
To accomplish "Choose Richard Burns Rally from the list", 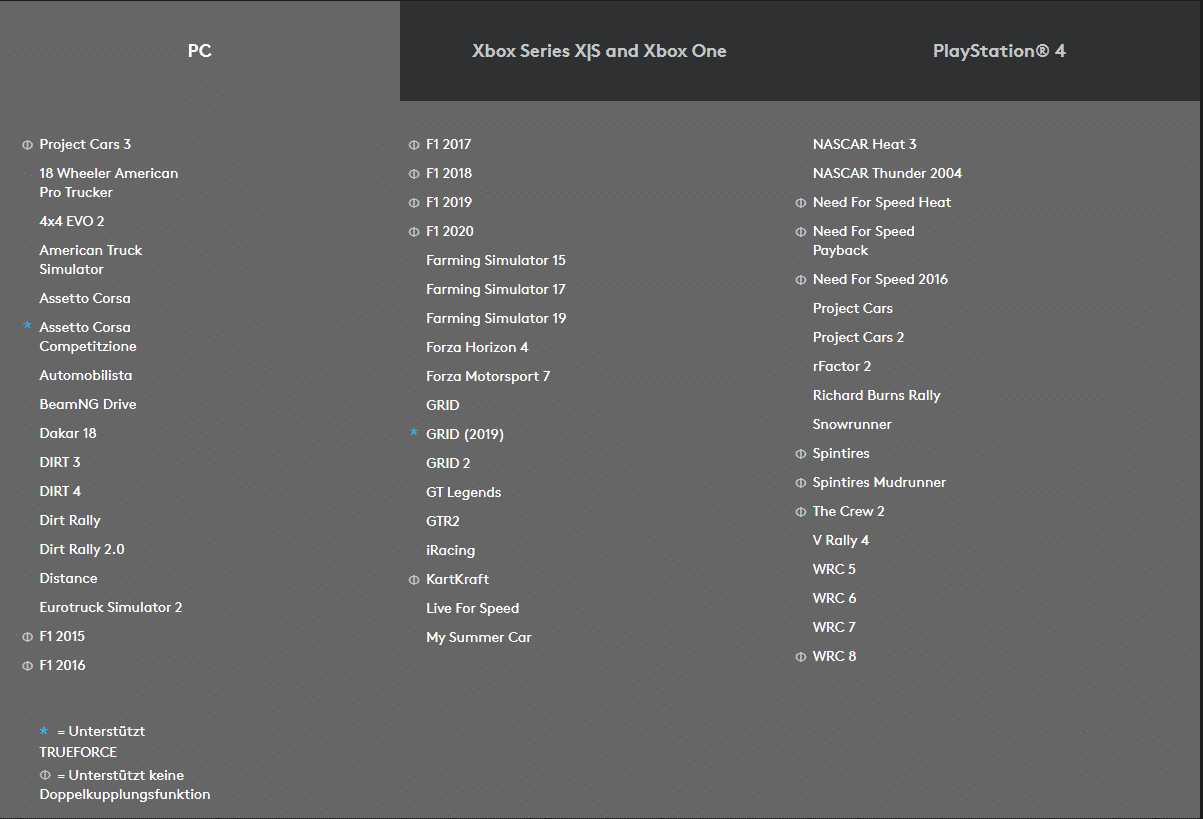I will (876, 395).
